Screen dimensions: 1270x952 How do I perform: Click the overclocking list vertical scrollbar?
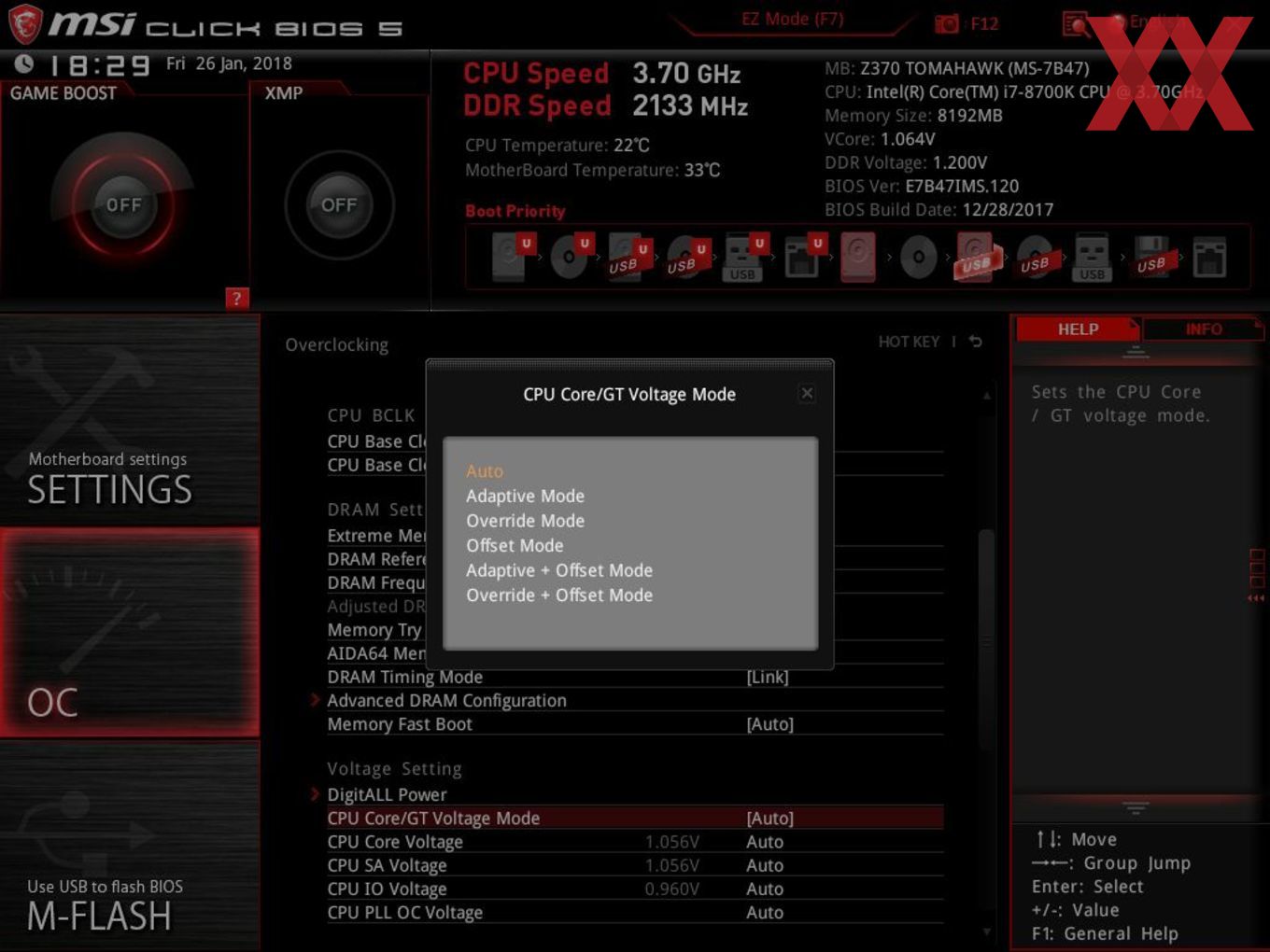pyautogui.click(x=986, y=639)
